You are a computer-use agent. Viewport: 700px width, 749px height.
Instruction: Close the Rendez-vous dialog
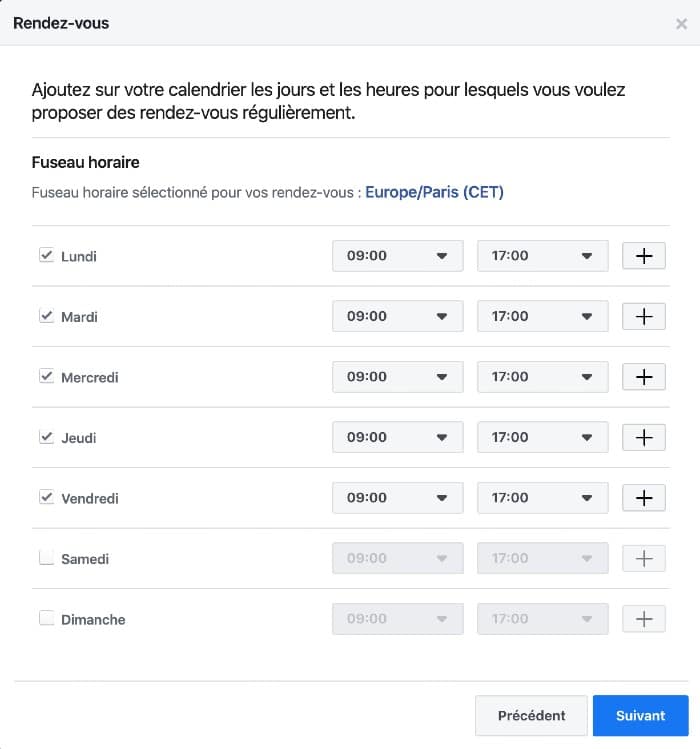[681, 23]
